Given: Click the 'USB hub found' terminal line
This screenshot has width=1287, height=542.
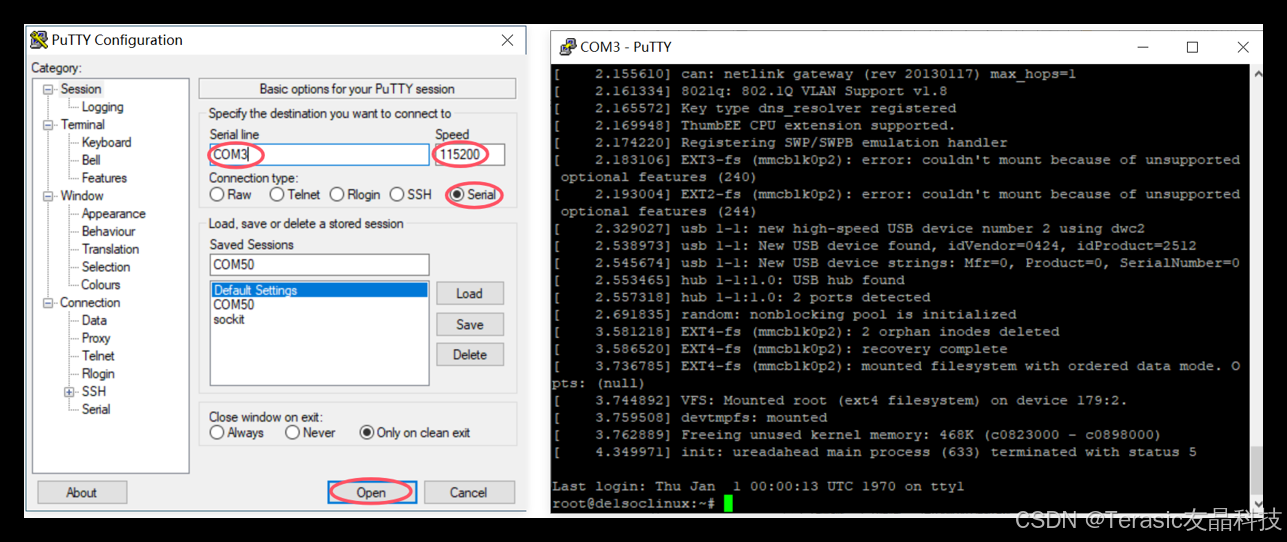Looking at the screenshot, I should pos(728,280).
